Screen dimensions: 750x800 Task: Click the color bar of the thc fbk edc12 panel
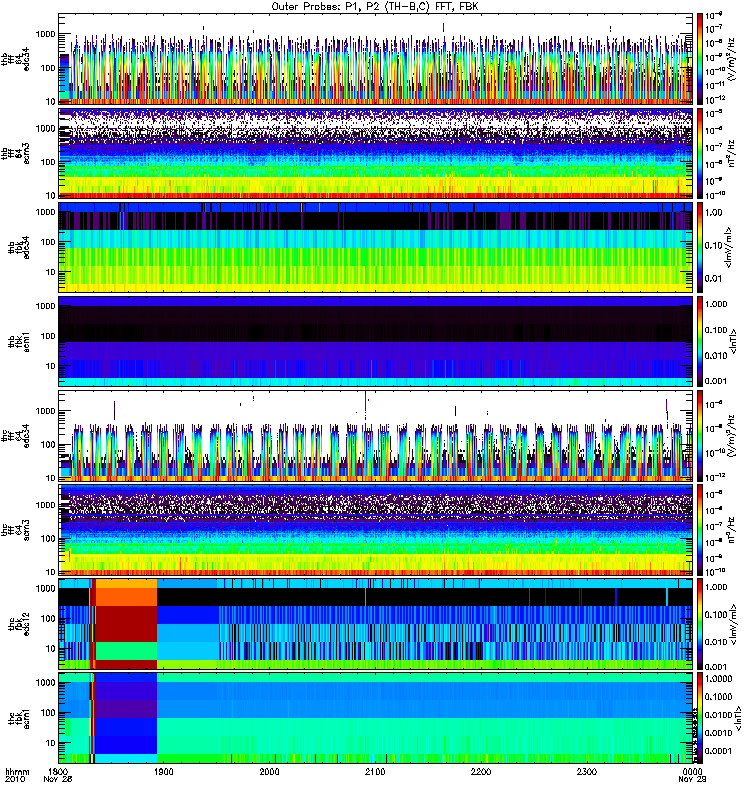point(699,624)
